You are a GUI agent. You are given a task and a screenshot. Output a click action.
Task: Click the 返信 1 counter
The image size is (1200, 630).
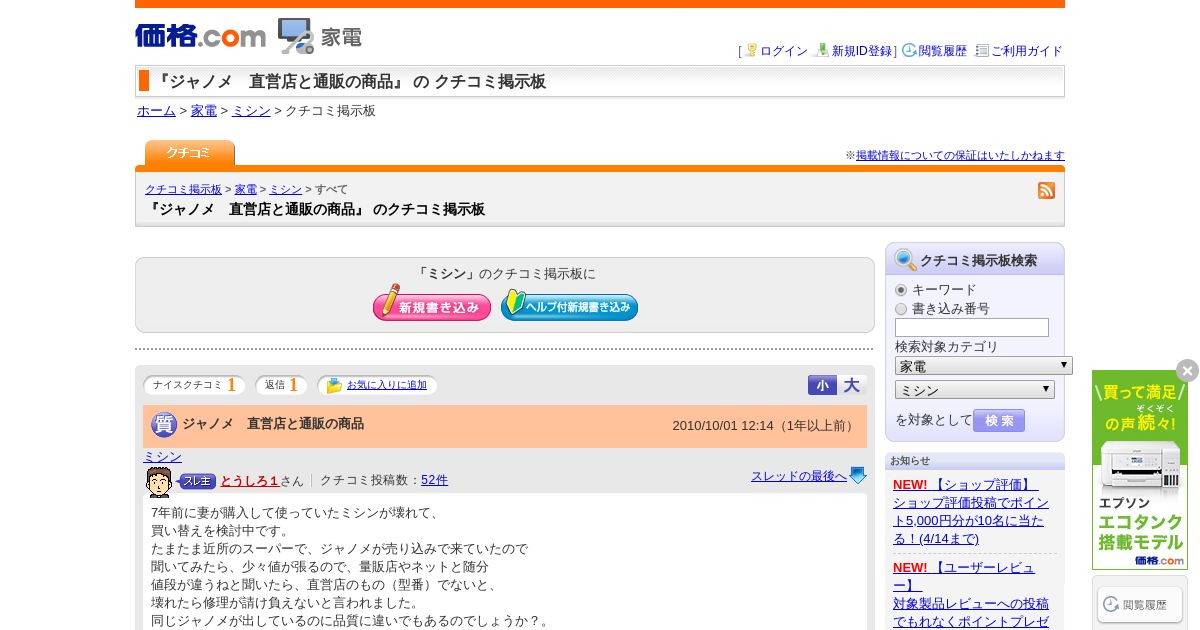[281, 385]
